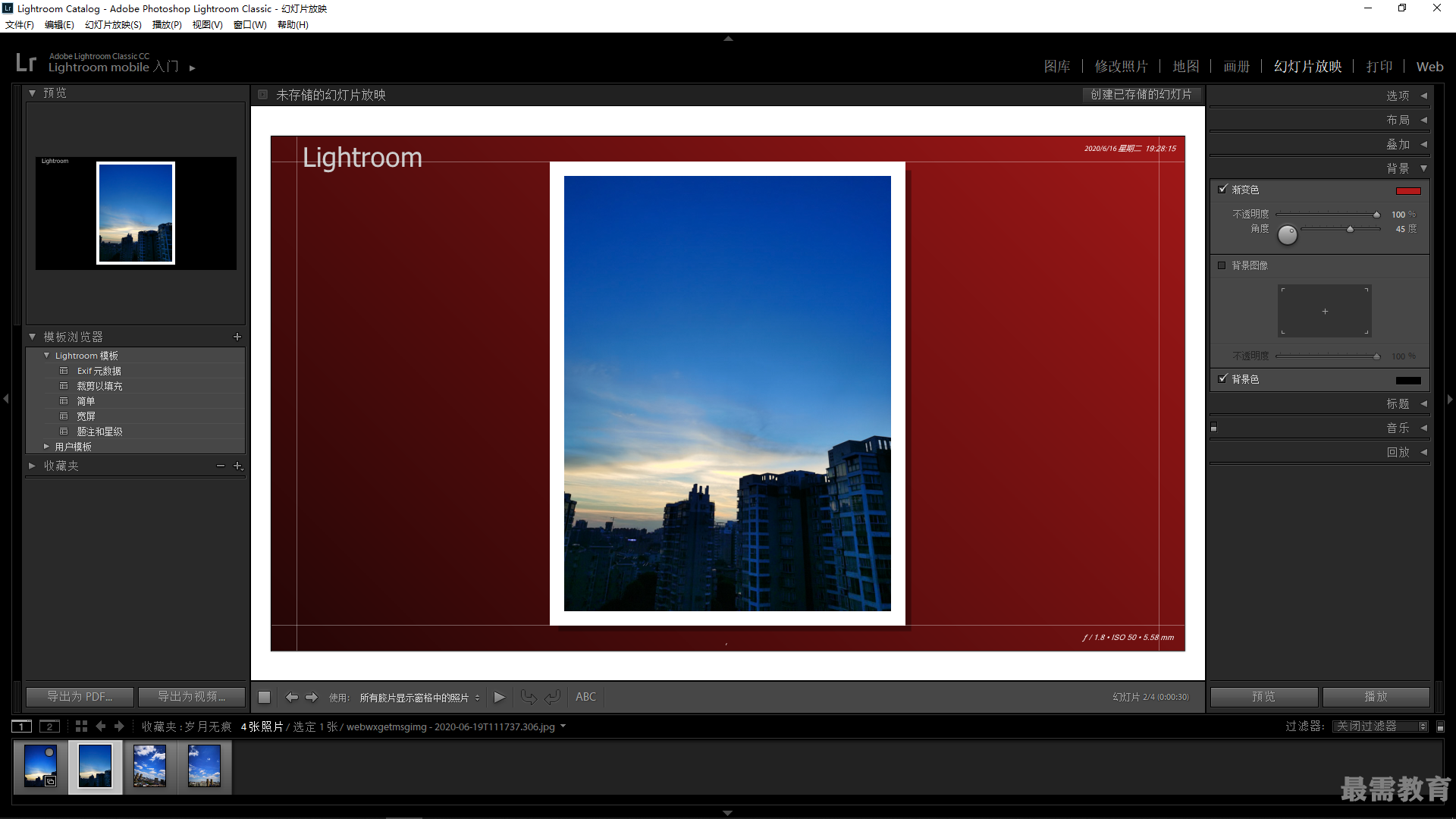Viewport: 1456px width, 819px height.
Task: Collapse the 预览 panel
Action: [32, 93]
